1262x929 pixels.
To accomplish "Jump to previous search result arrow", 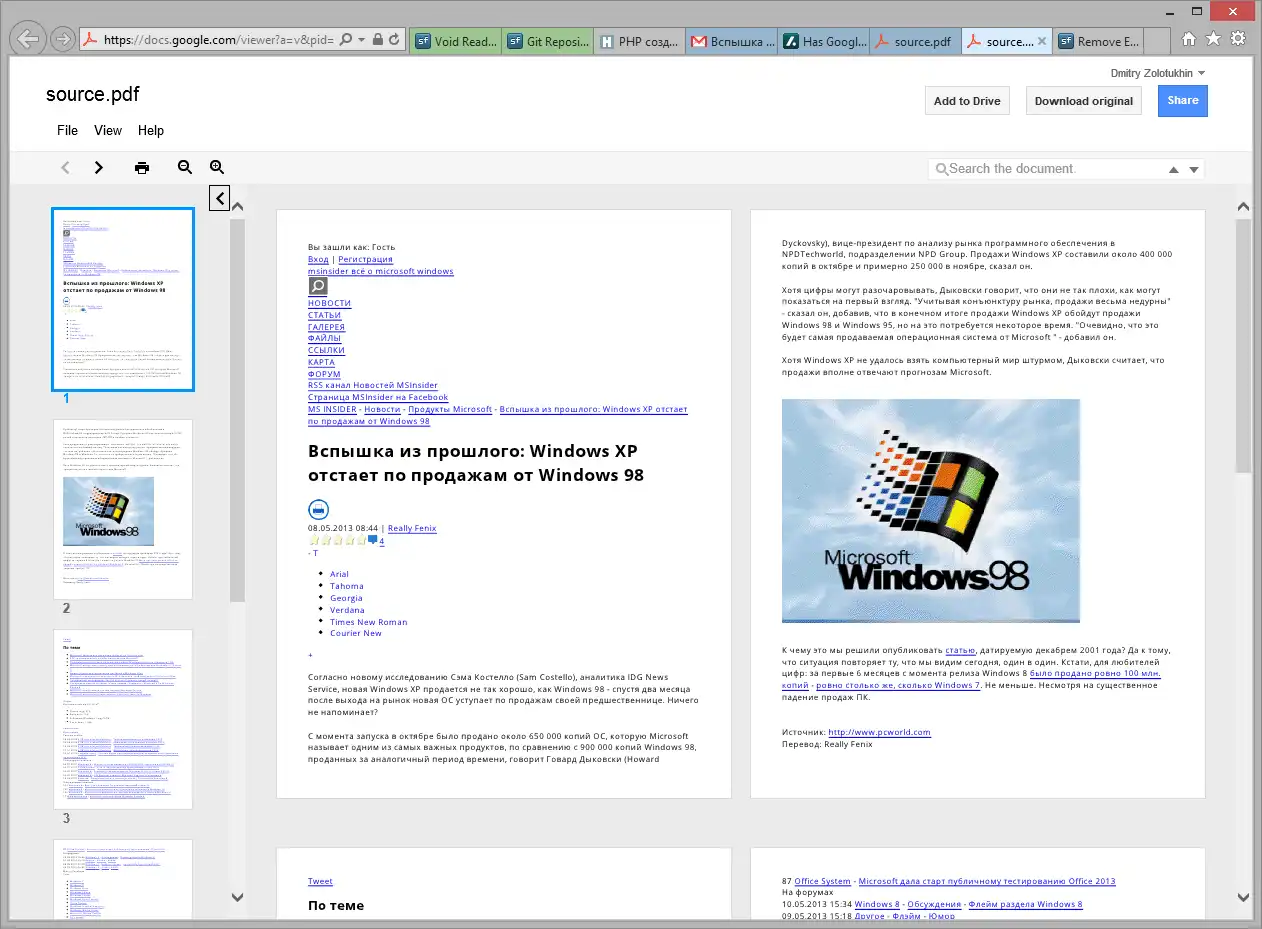I will pyautogui.click(x=1174, y=170).
